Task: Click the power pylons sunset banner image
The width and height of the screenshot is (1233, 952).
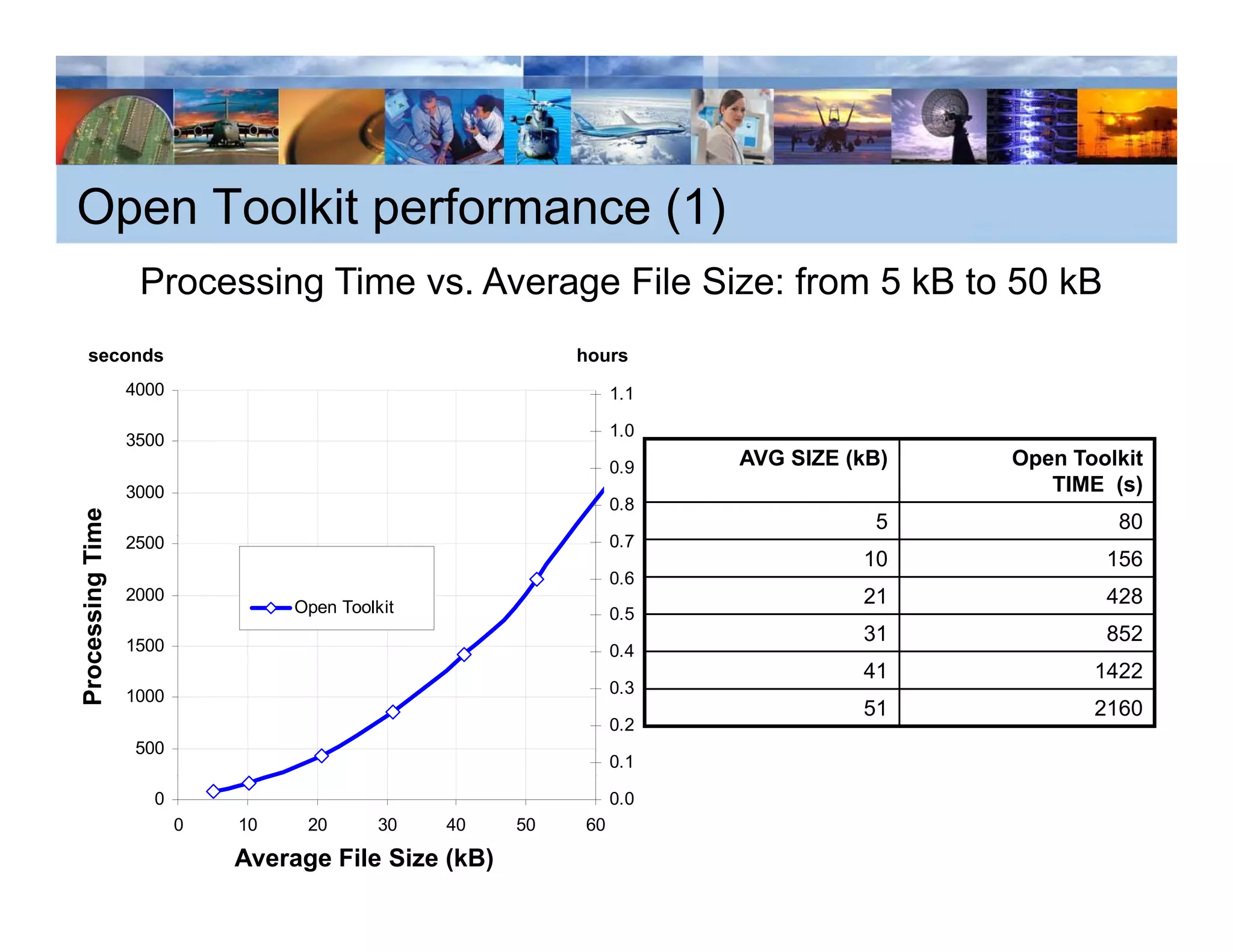Action: click(1127, 126)
